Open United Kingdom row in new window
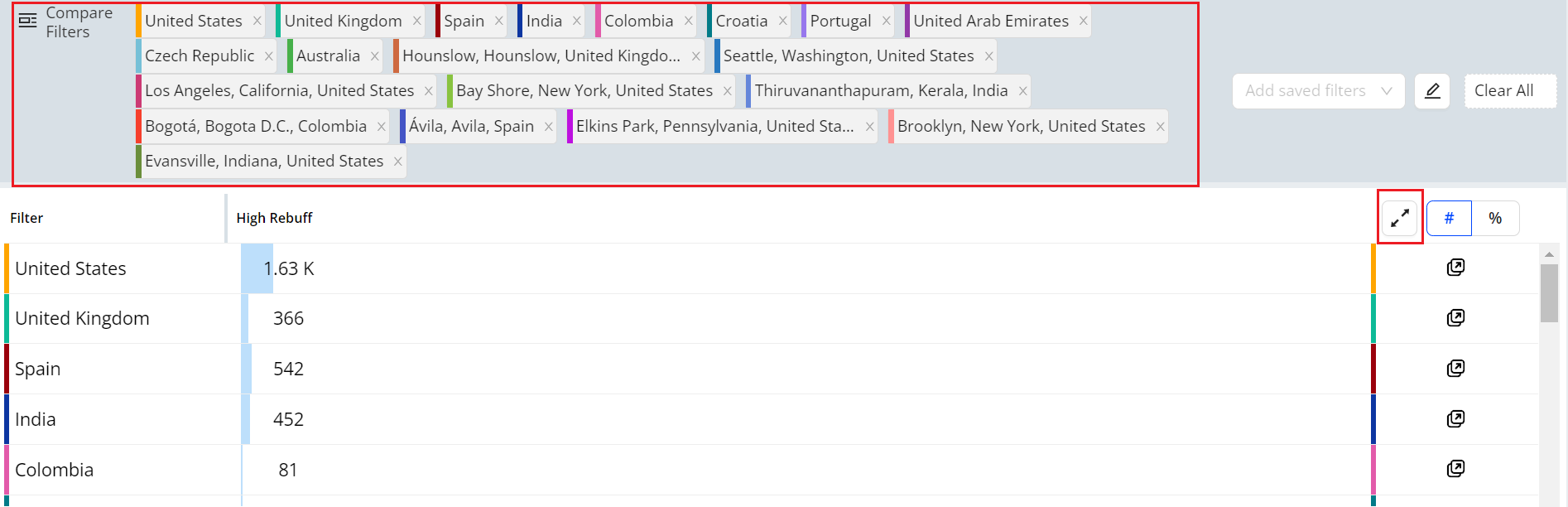 tap(1455, 318)
